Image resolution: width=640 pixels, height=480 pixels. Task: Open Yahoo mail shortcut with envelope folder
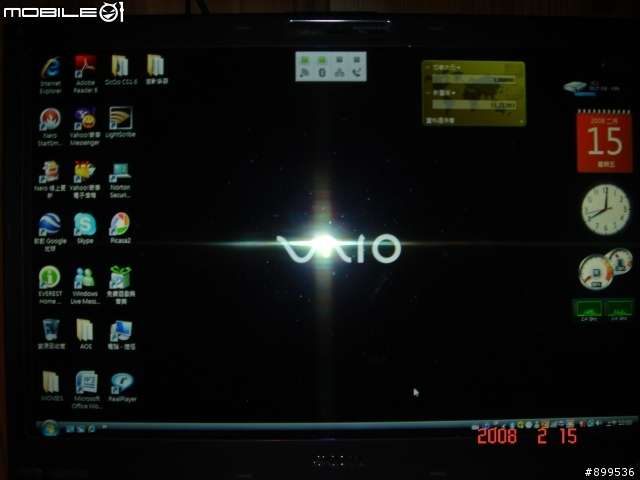(x=85, y=180)
